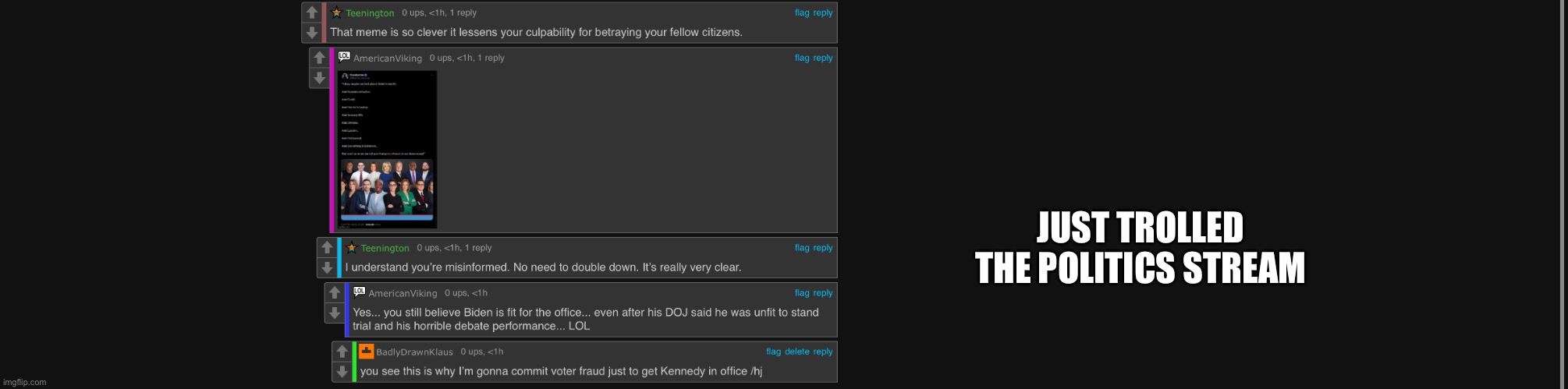Click BadlyDrawnKlaus's orange avatar icon
This screenshot has height=389, width=1568.
[367, 352]
